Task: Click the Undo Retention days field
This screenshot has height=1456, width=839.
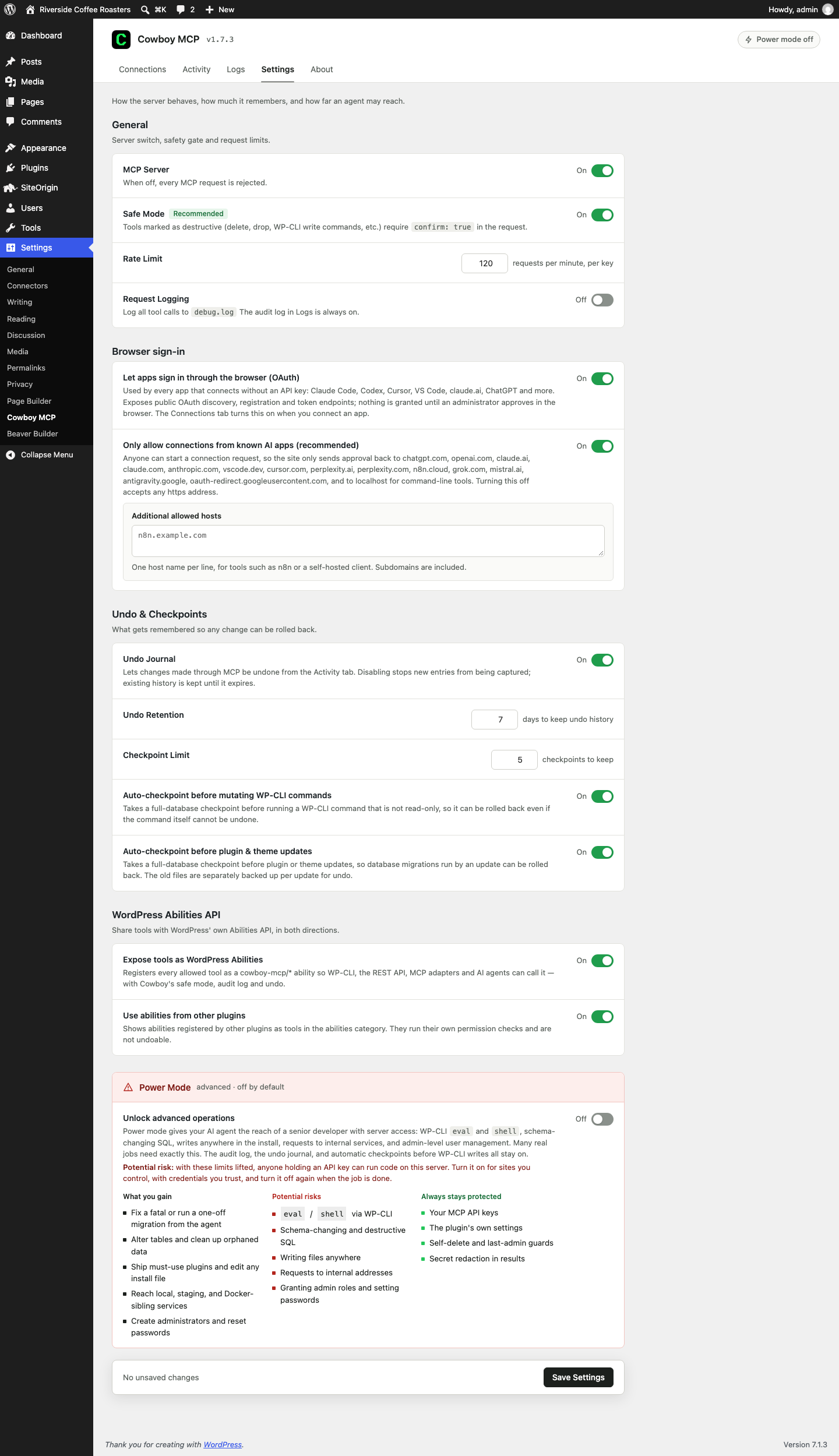Action: (495, 720)
